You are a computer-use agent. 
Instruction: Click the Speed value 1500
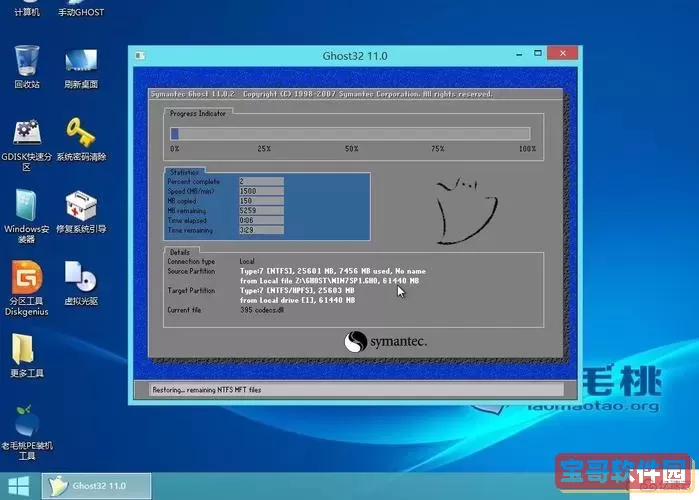tap(261, 191)
